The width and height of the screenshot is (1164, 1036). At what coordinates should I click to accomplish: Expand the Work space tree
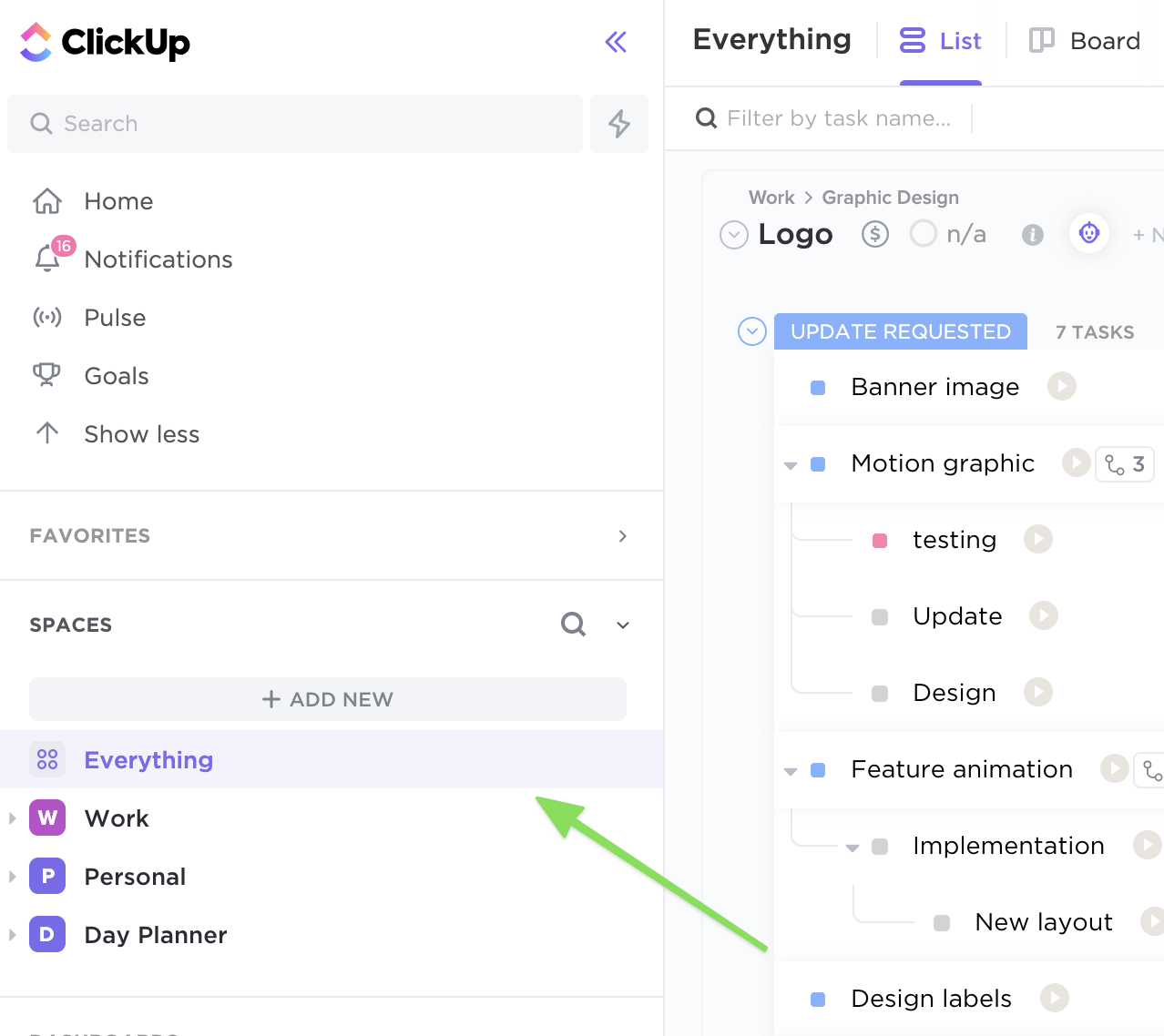tap(13, 818)
